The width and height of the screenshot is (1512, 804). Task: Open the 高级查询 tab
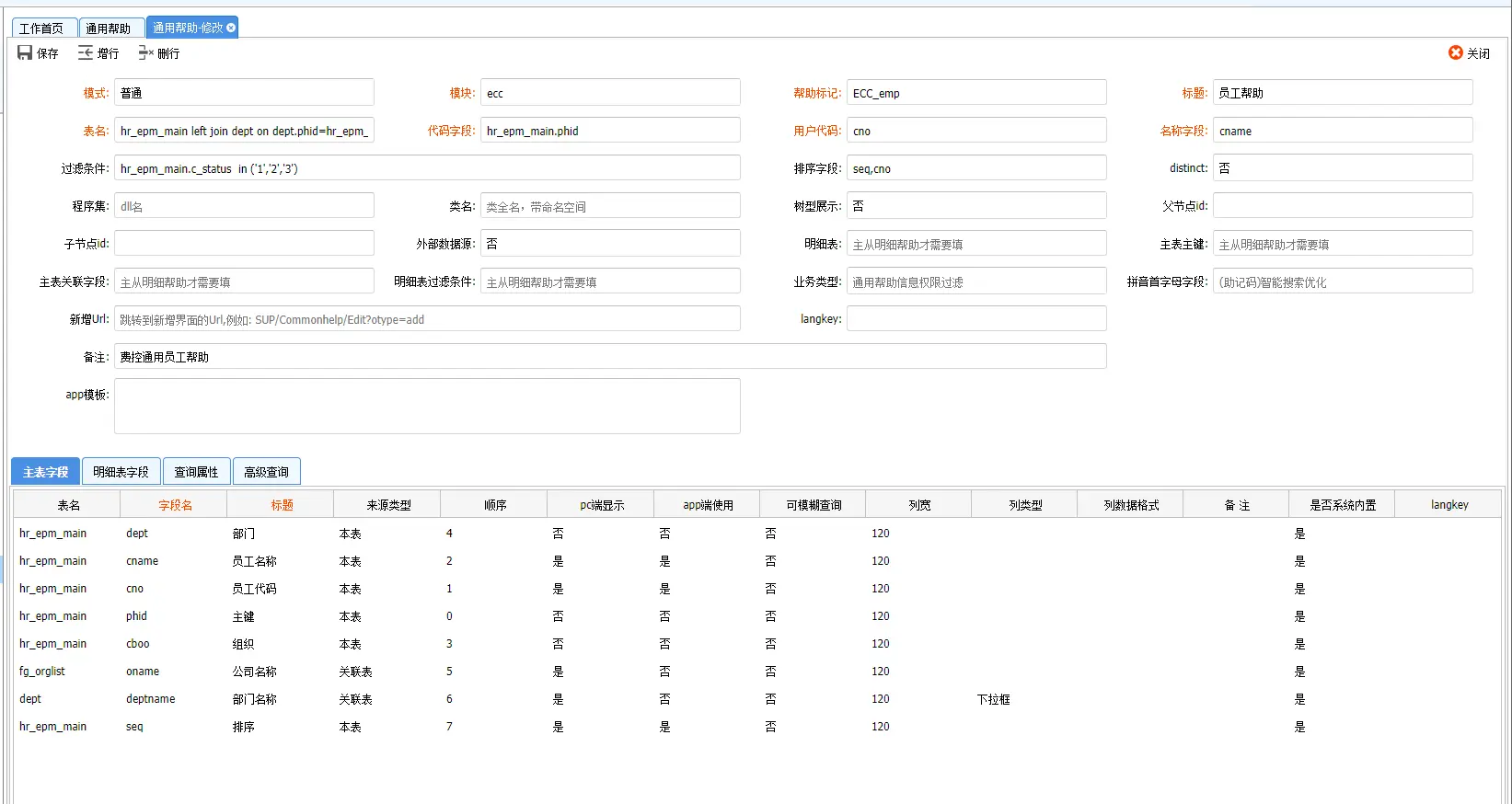(x=267, y=471)
